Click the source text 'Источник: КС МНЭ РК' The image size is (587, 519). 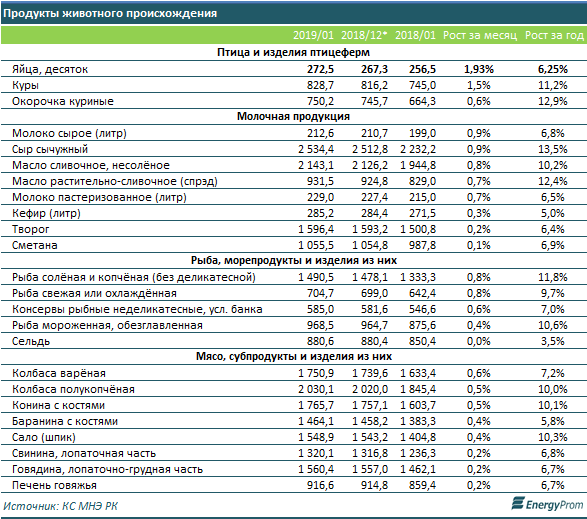[x=60, y=506]
